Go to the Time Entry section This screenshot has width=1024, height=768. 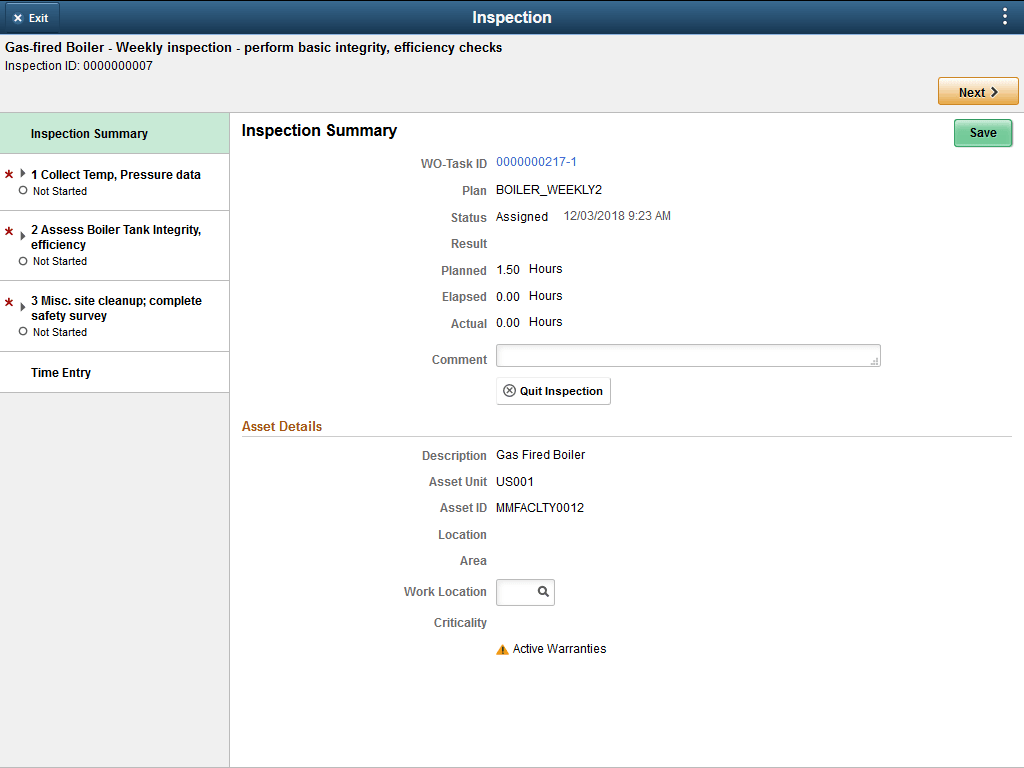tap(114, 372)
